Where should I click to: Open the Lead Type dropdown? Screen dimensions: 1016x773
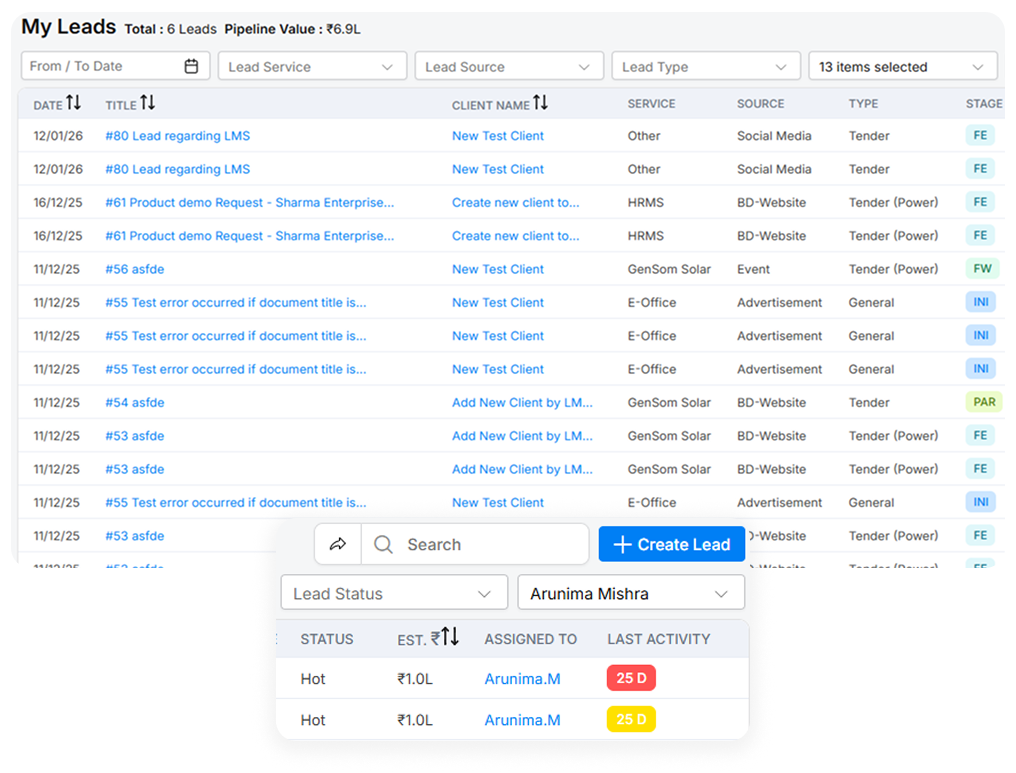[706, 65]
